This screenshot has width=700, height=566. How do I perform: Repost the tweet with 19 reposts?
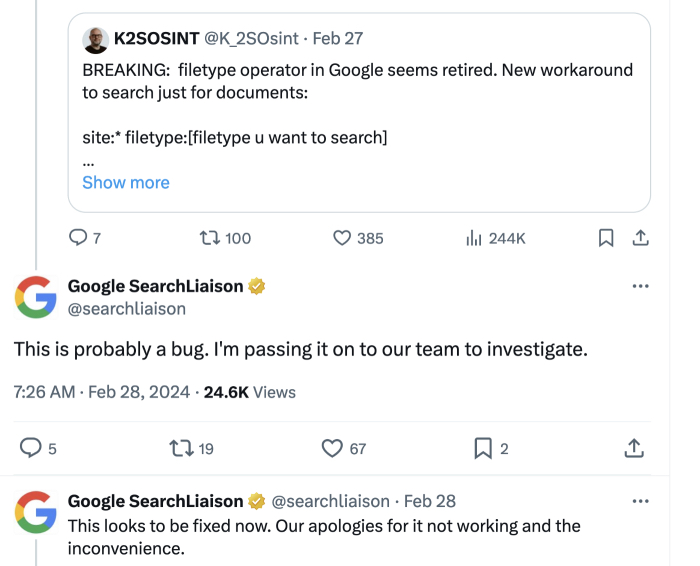(x=182, y=449)
